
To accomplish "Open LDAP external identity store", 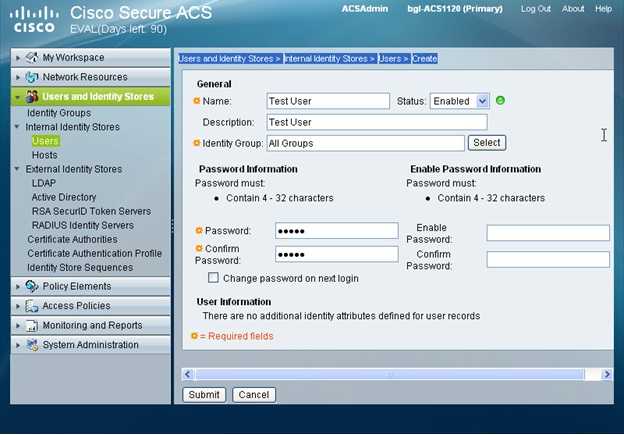I will (x=44, y=183).
